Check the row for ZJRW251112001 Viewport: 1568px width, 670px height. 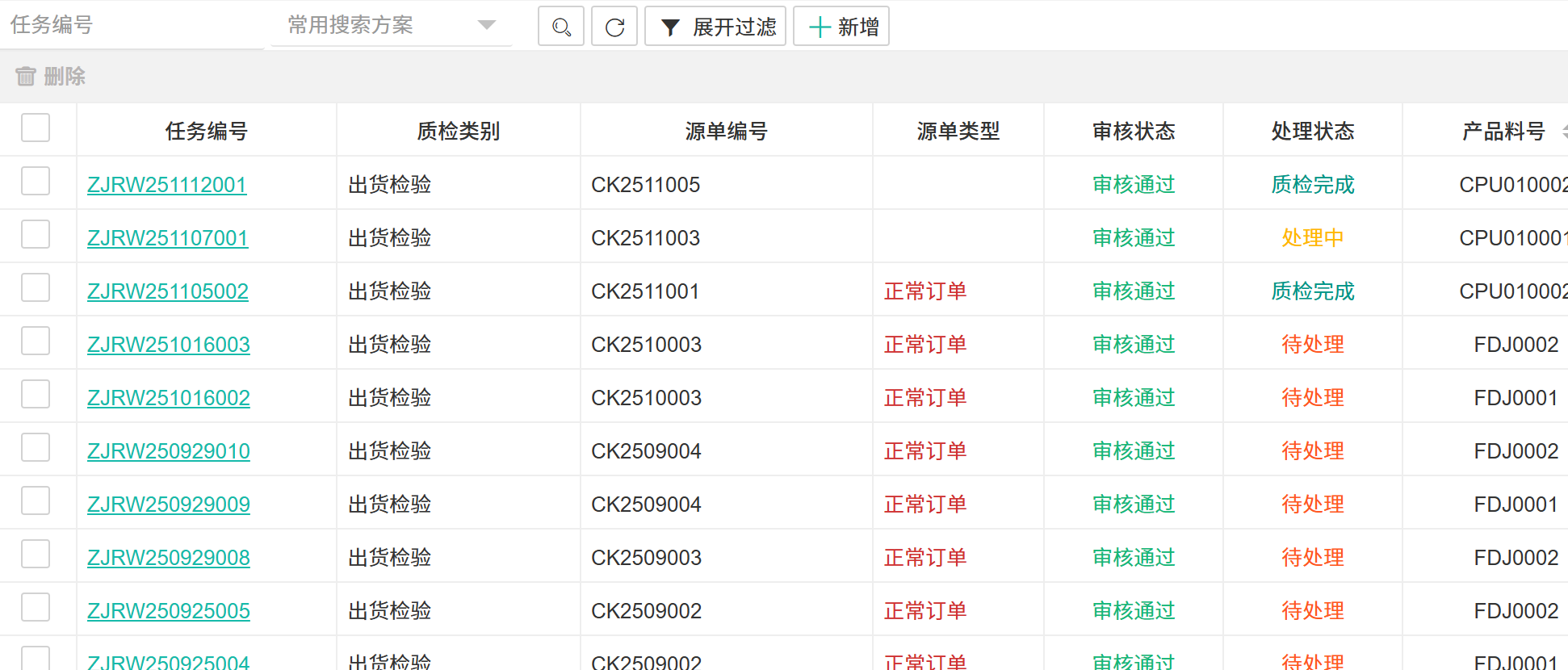click(36, 182)
